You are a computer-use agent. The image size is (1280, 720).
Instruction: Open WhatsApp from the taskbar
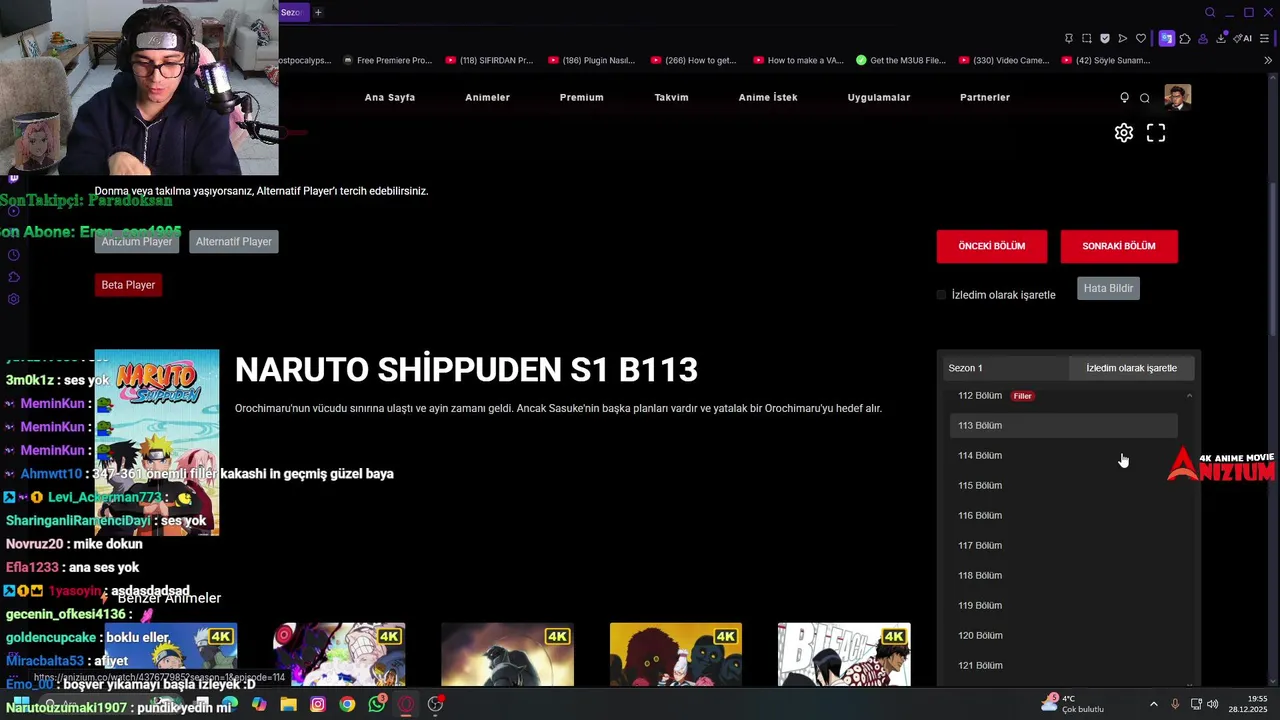[x=377, y=704]
